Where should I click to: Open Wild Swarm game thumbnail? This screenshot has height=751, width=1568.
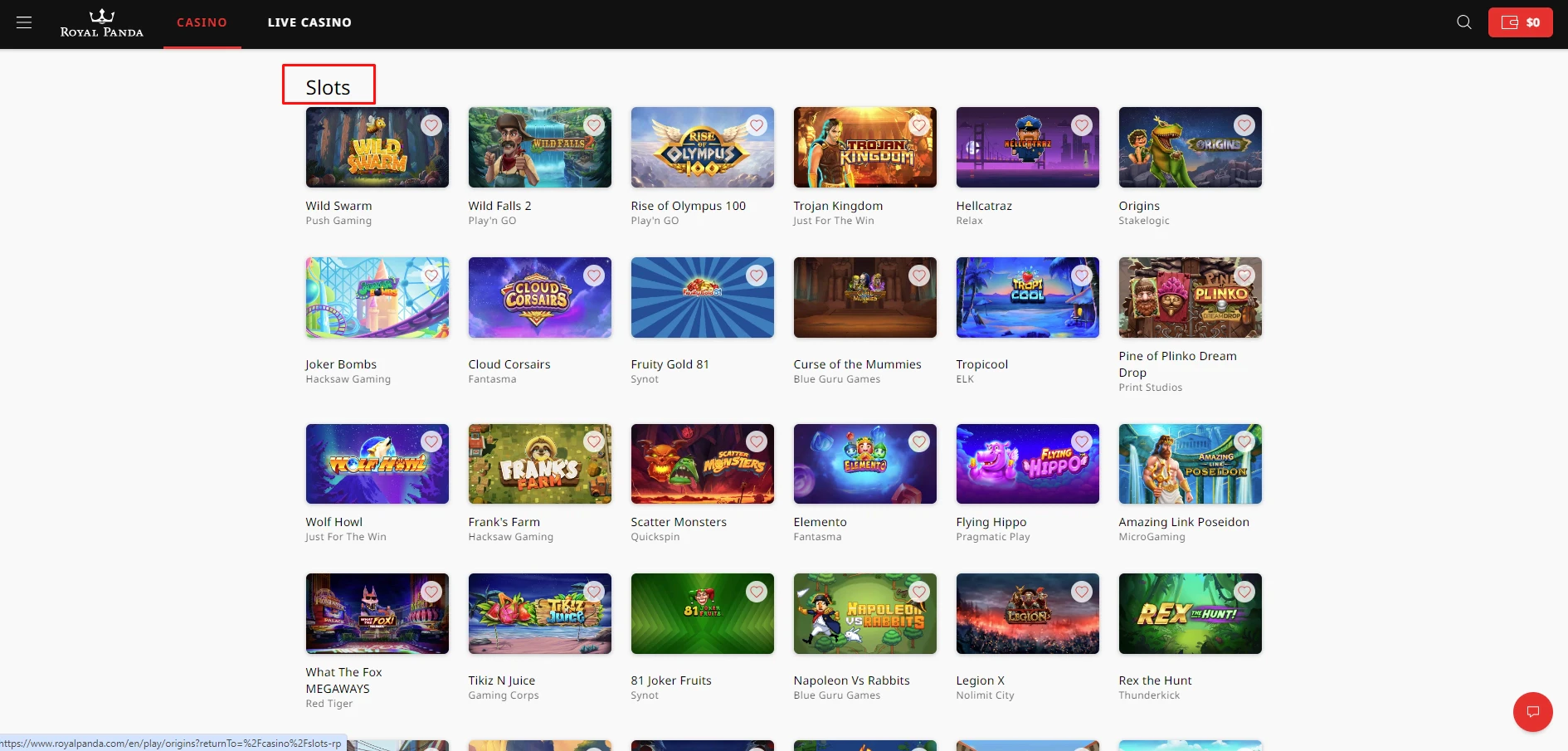coord(377,147)
